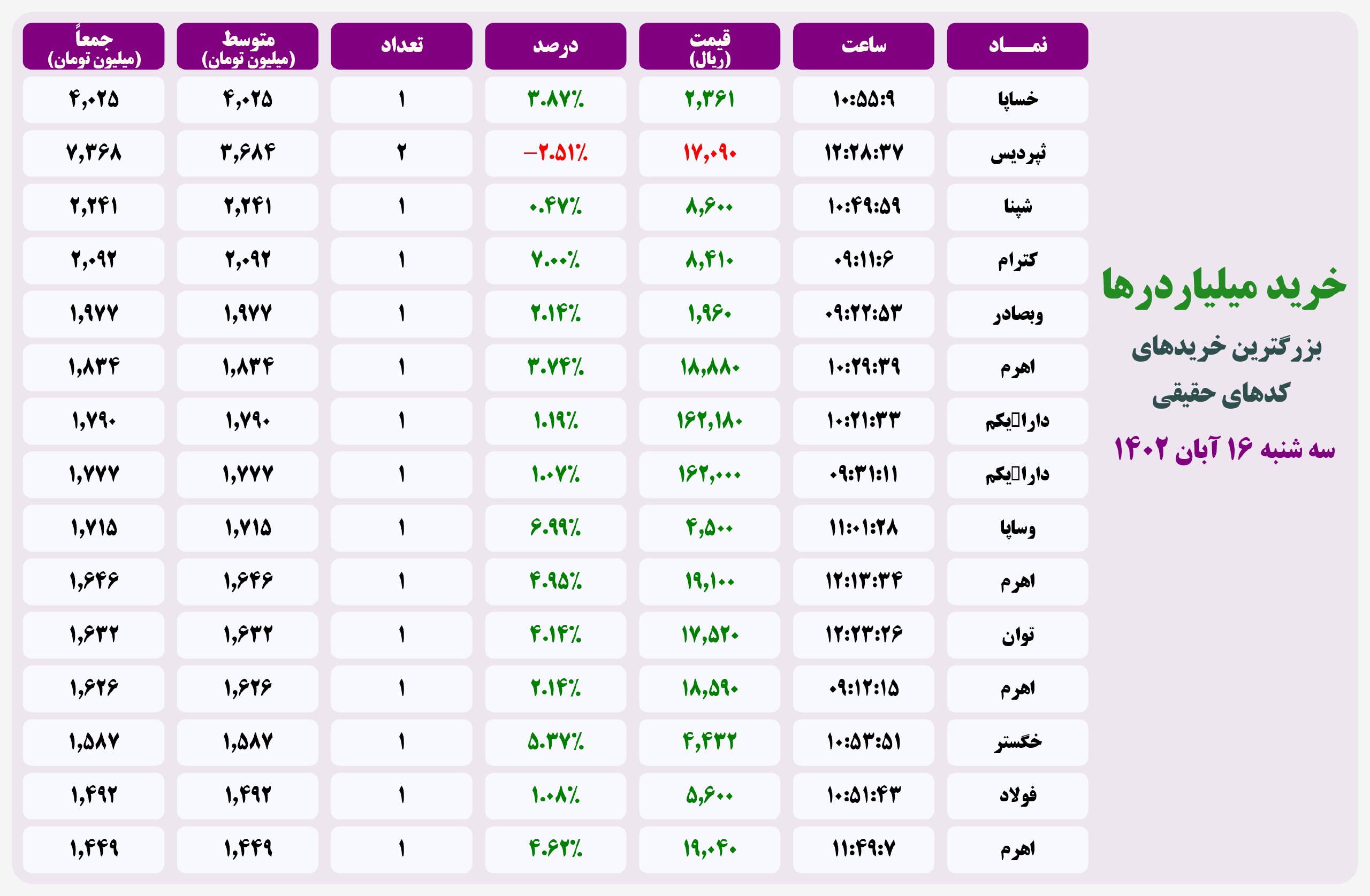Select the تعداد column header

pos(401,46)
